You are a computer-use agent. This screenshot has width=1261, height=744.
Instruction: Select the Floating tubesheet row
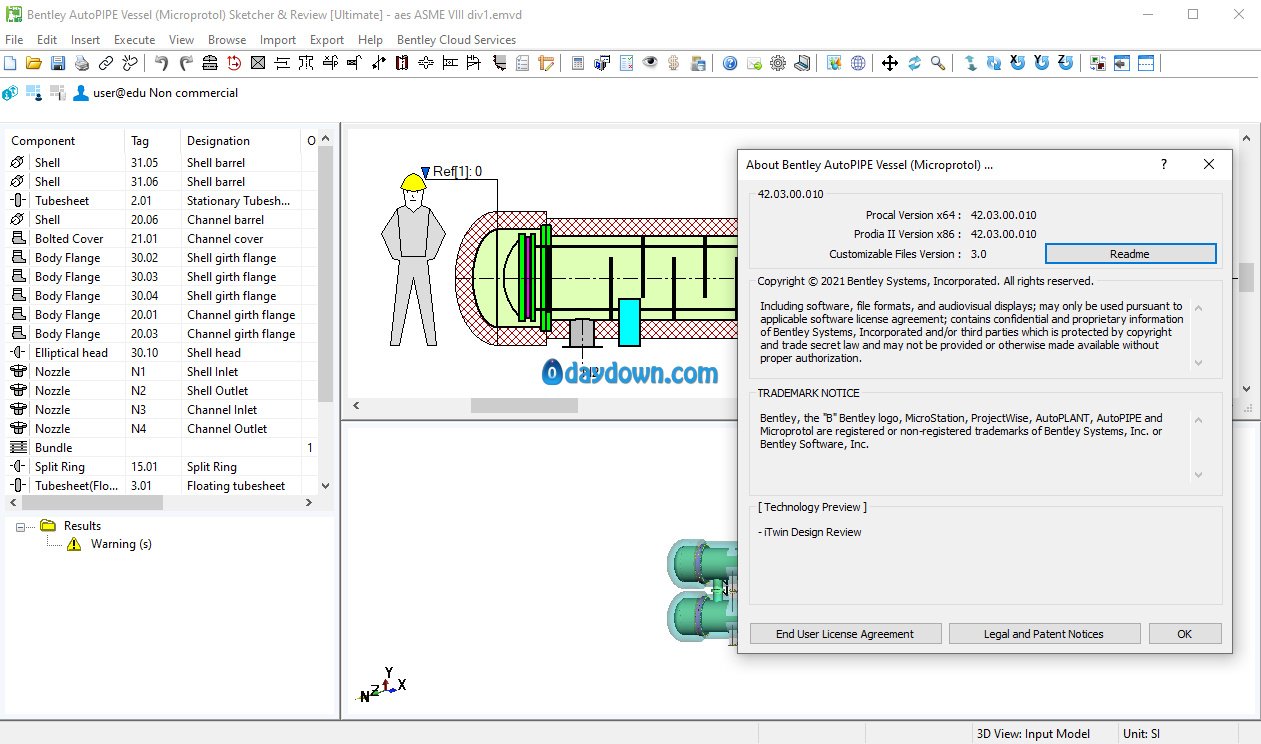click(162, 485)
